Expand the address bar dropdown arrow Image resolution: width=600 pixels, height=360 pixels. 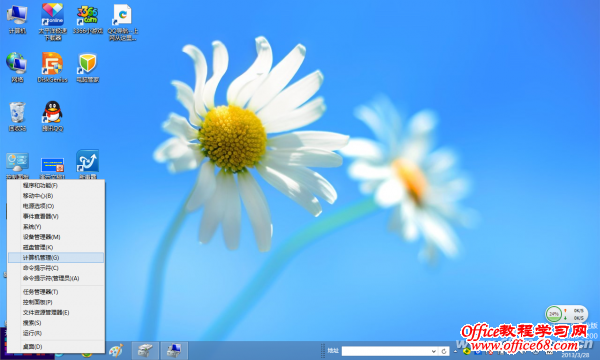[x=434, y=351]
